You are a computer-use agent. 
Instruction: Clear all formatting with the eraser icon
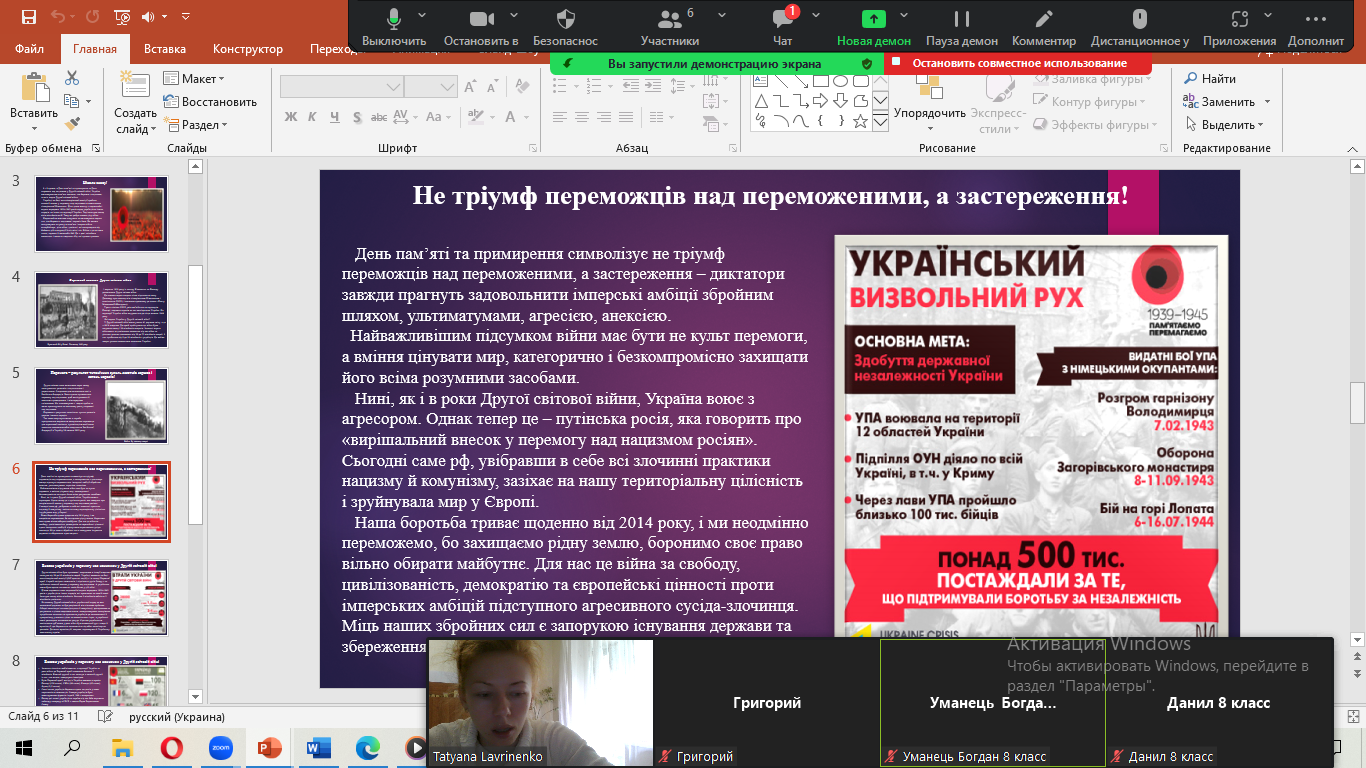tap(521, 87)
